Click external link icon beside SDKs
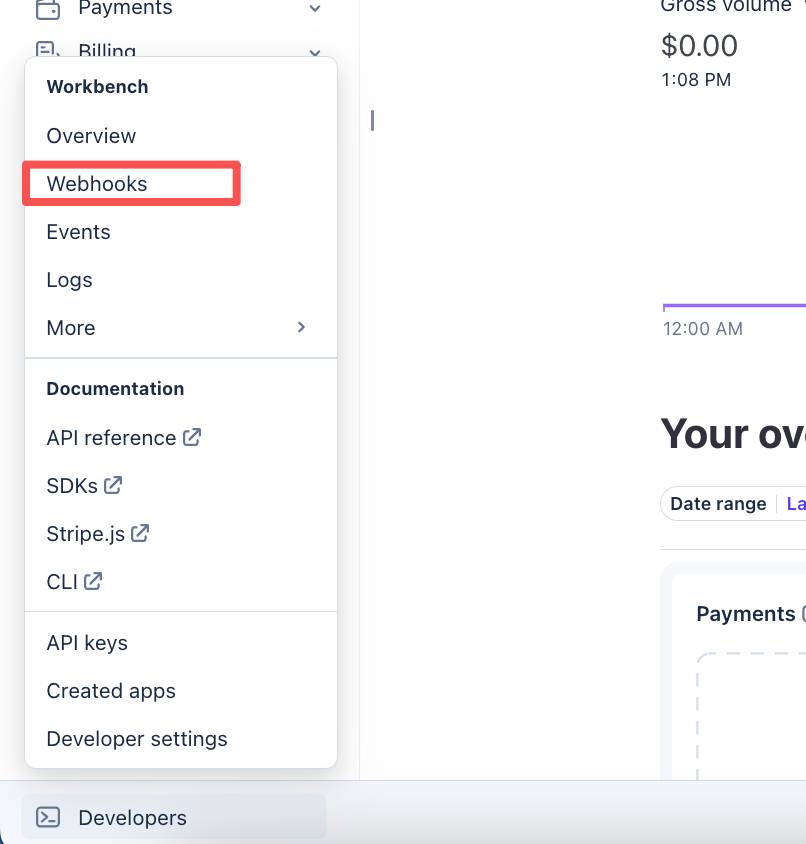This screenshot has width=806, height=844. (x=113, y=485)
